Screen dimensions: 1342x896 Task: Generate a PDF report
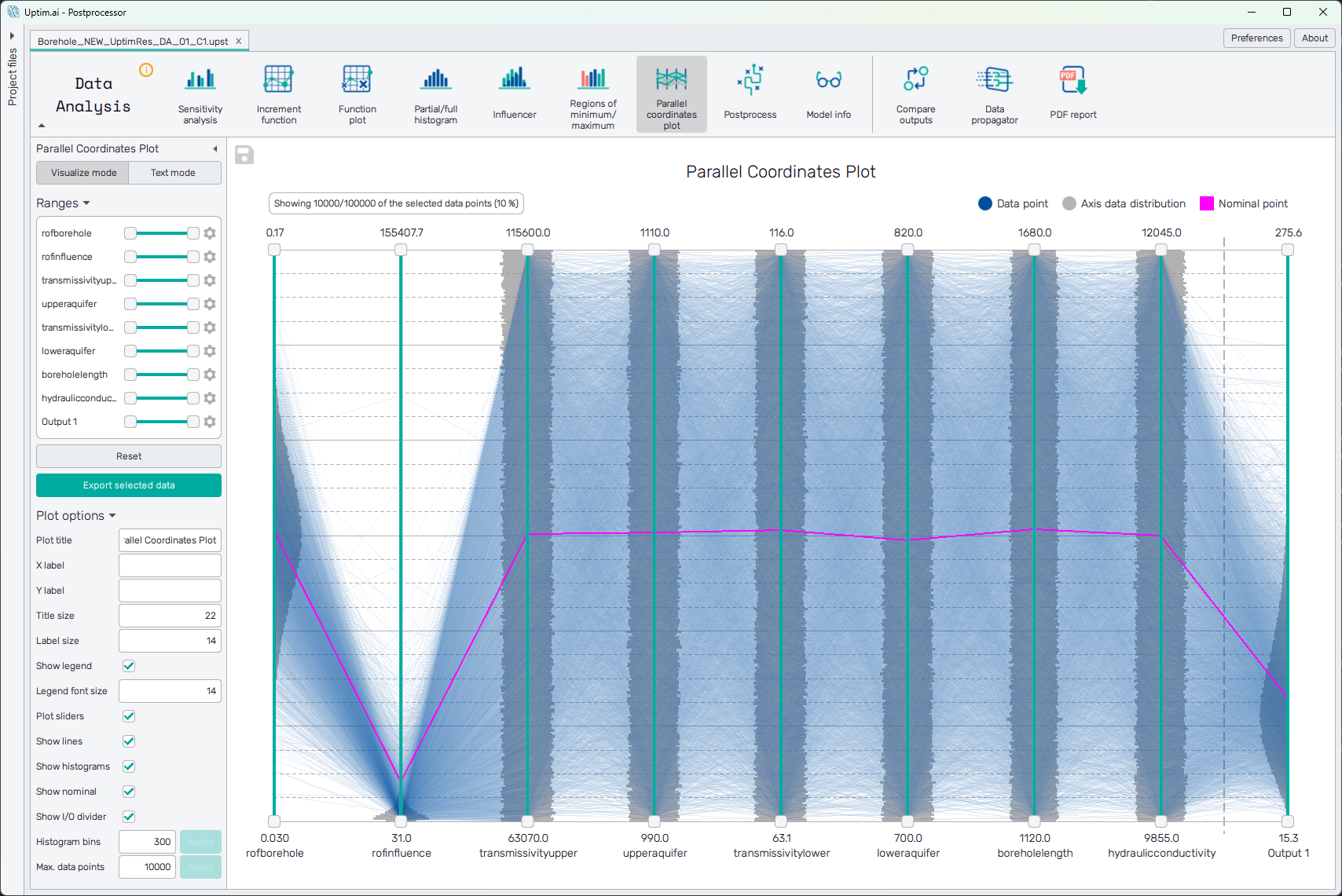click(x=1072, y=93)
